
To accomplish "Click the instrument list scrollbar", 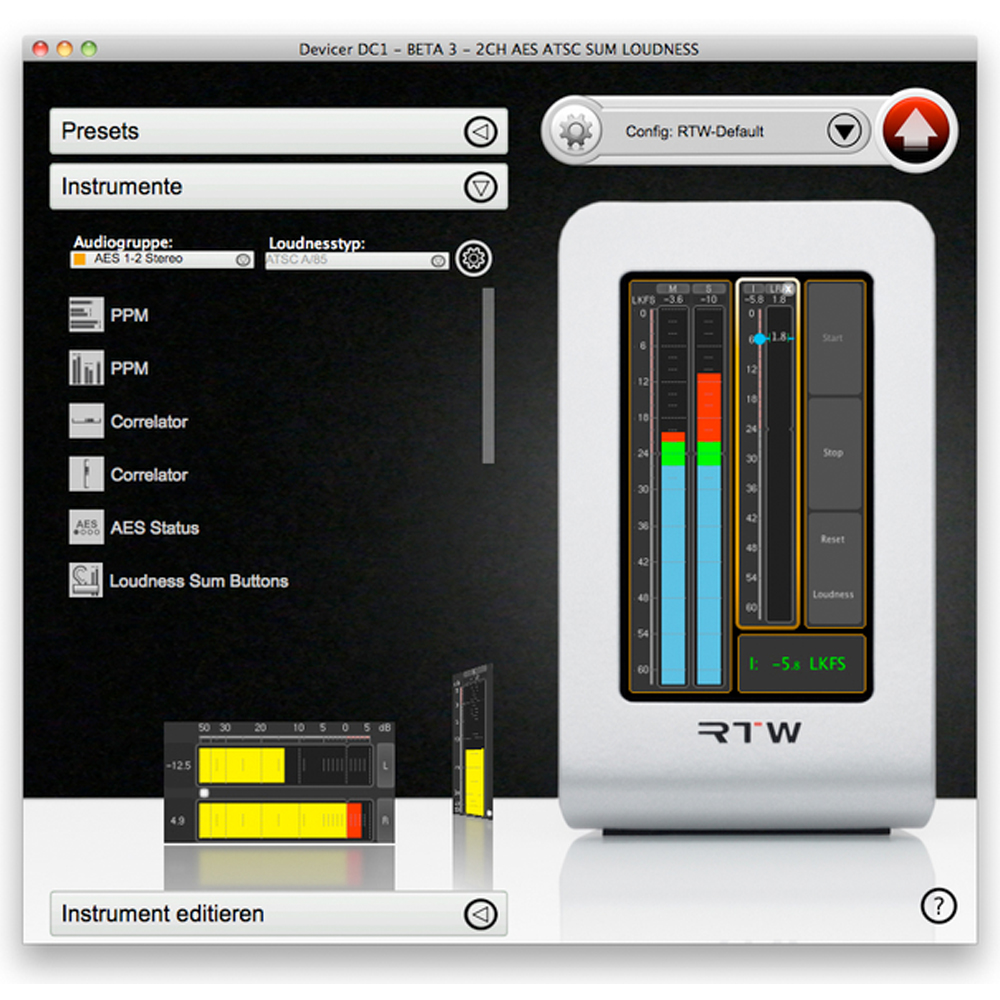I will (x=489, y=376).
